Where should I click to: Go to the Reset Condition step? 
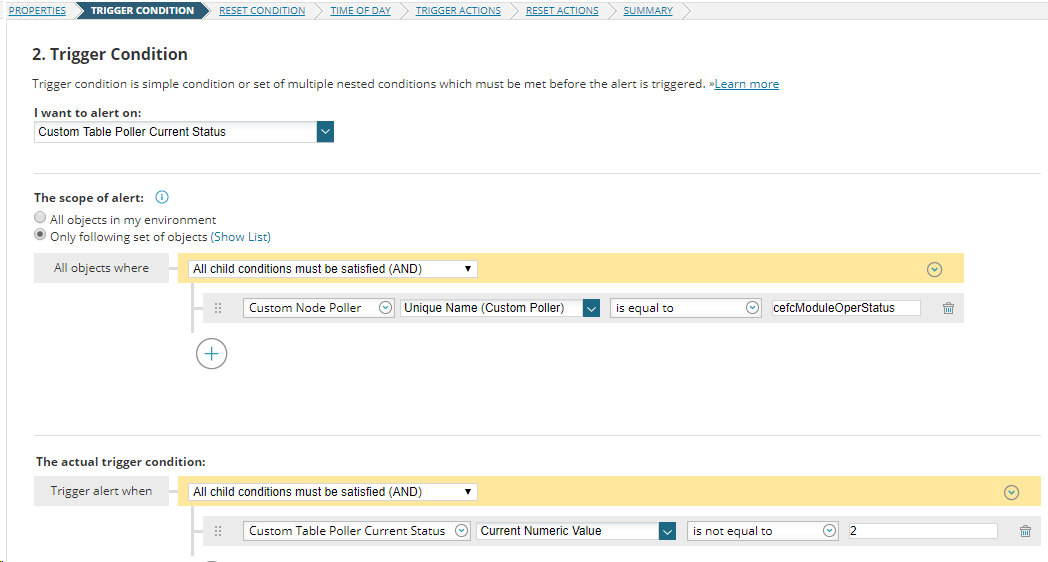point(262,11)
